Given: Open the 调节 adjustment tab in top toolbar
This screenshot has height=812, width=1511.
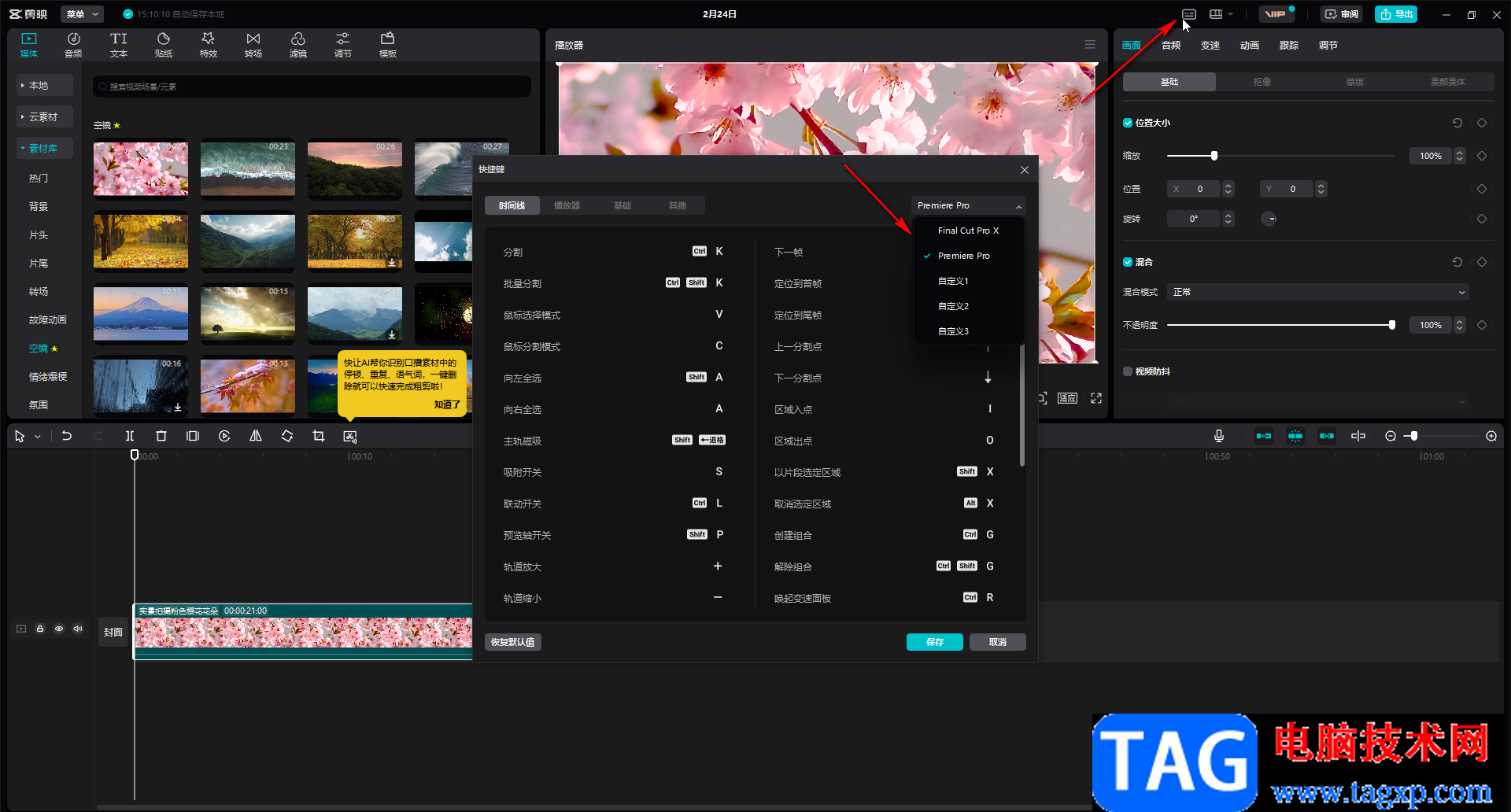Looking at the screenshot, I should [x=343, y=45].
